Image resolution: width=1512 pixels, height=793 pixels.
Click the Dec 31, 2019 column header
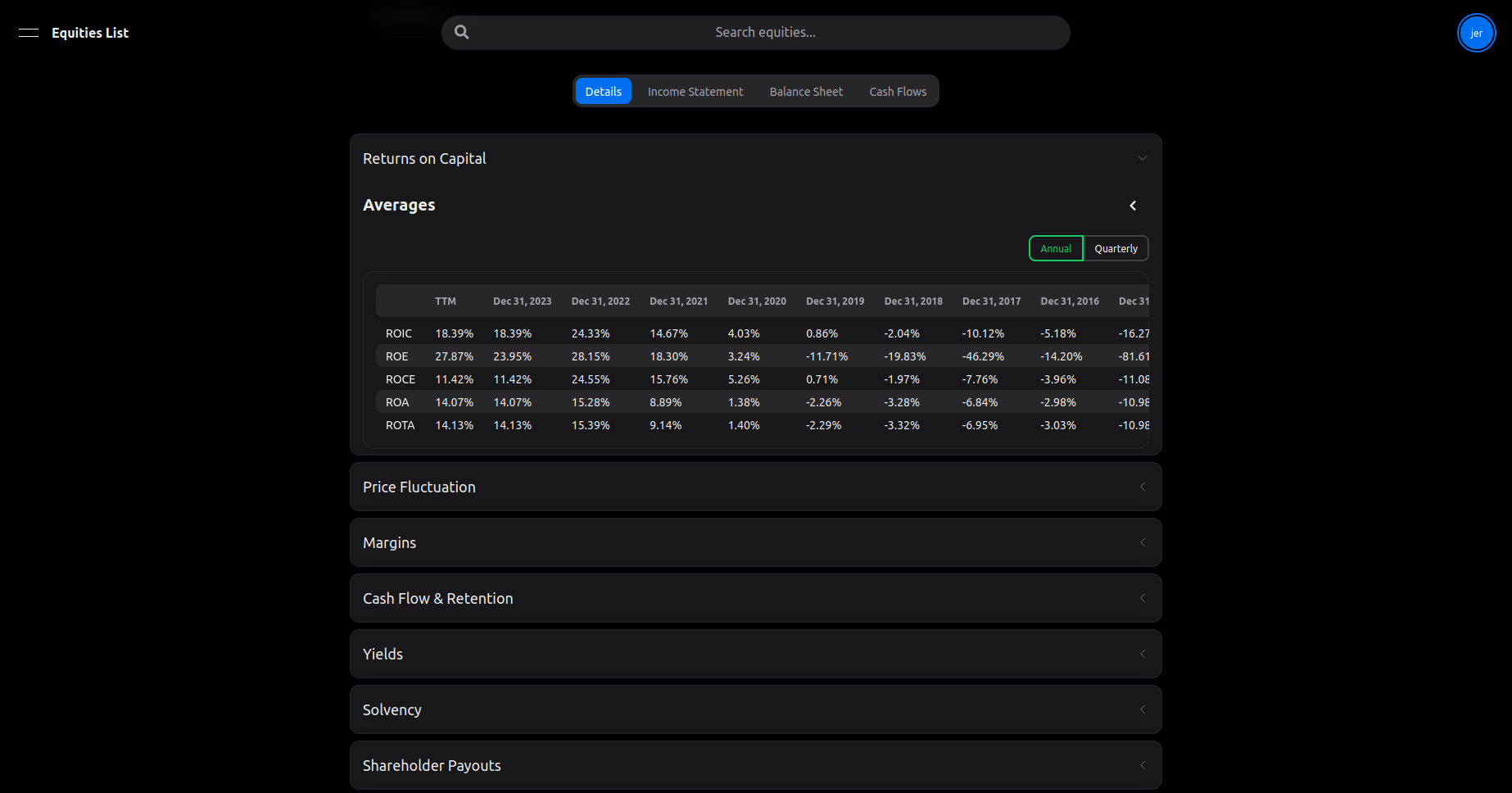(835, 301)
